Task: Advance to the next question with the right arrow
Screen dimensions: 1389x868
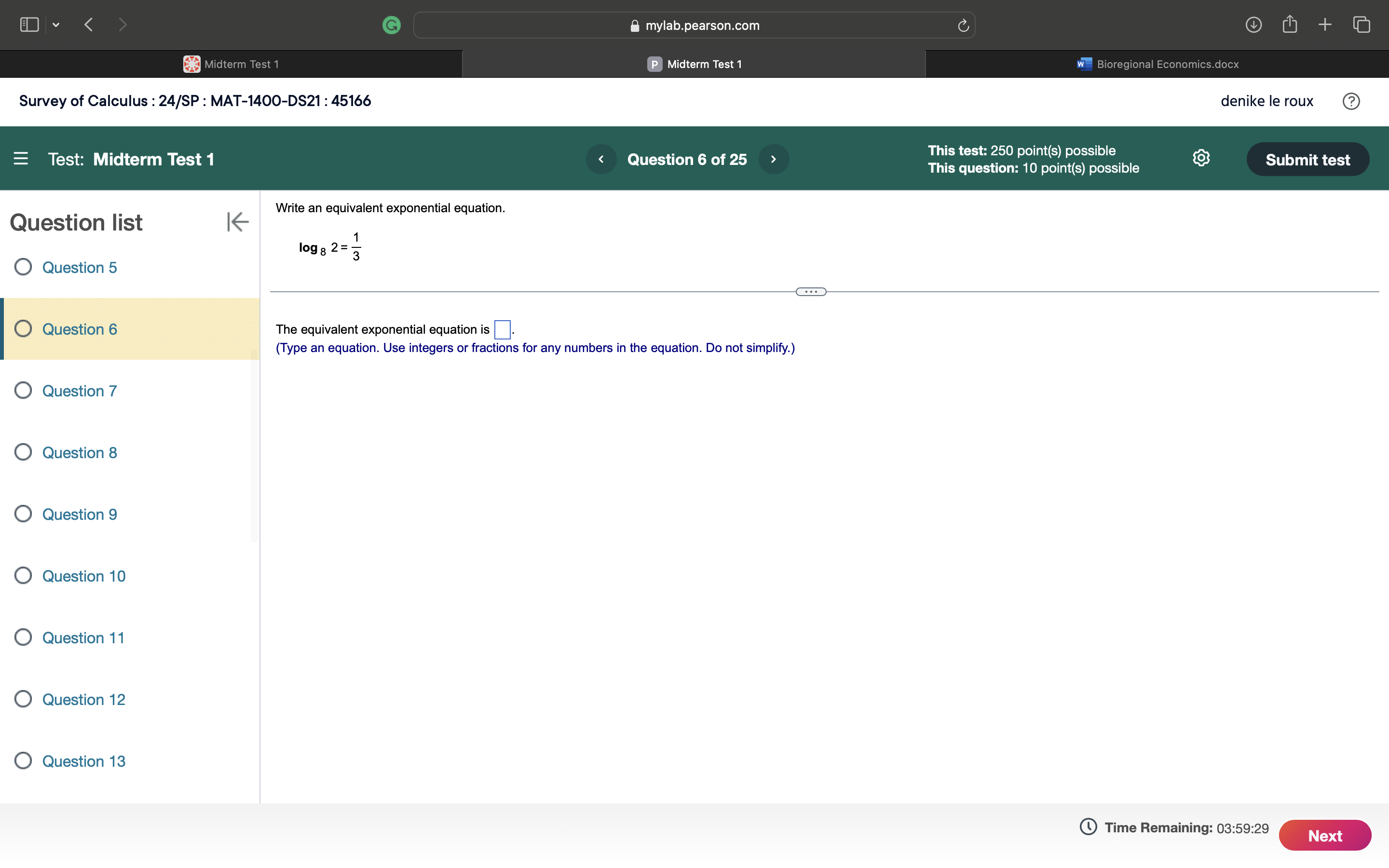Action: 773,159
